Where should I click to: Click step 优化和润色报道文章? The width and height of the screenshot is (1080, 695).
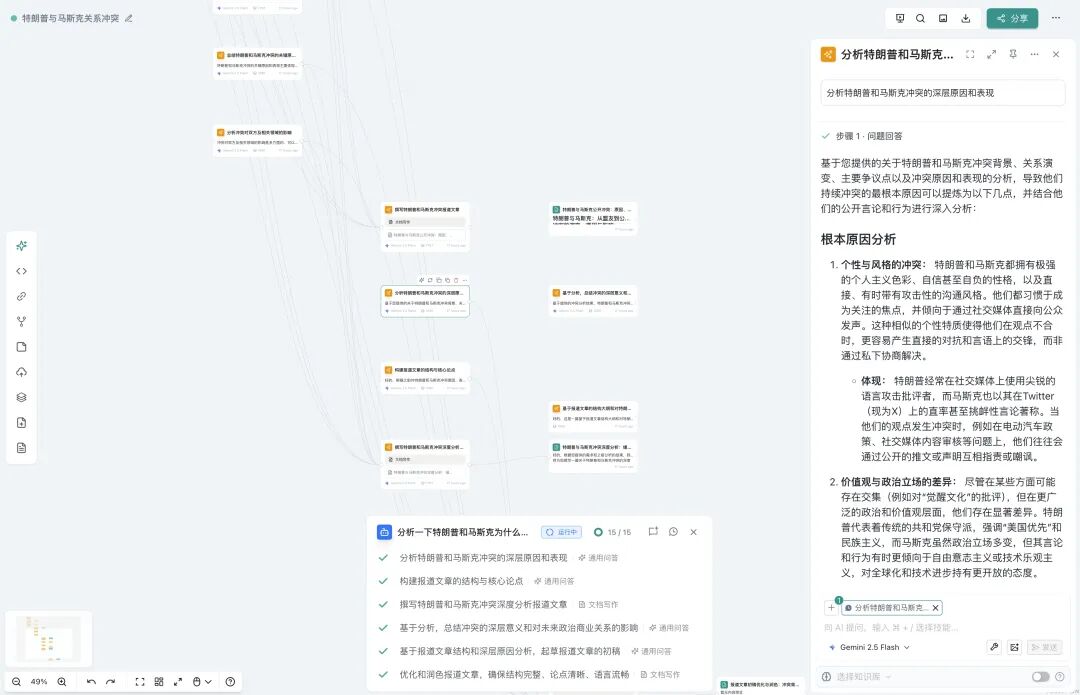(x=515, y=675)
